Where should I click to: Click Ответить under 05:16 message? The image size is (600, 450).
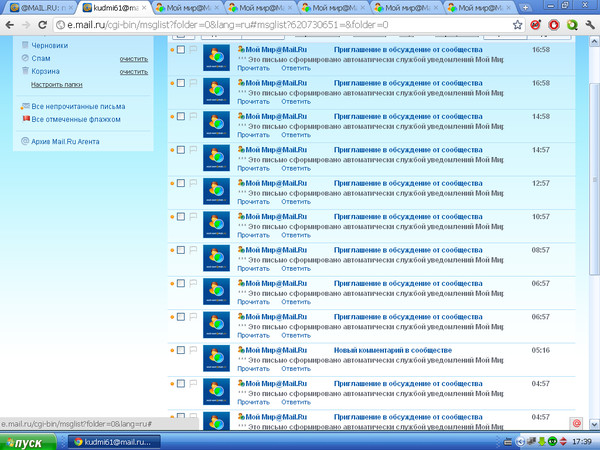coord(296,369)
